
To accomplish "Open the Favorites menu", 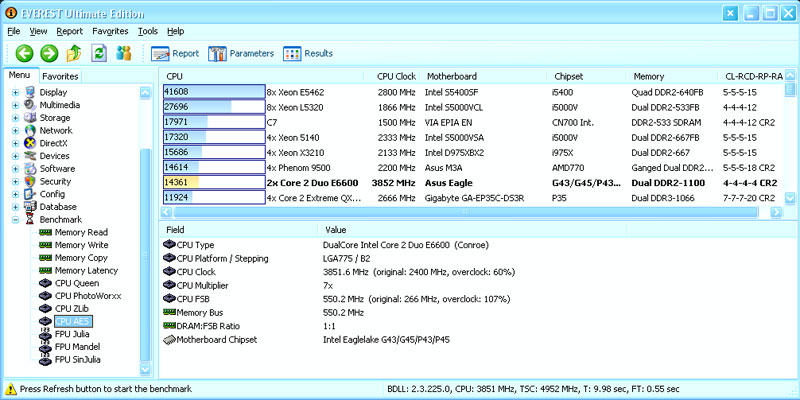I will 110,31.
